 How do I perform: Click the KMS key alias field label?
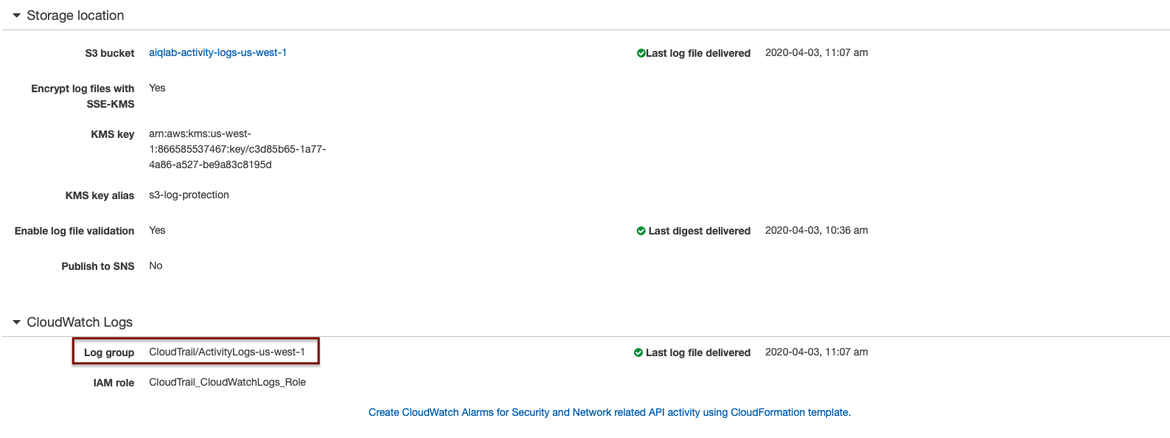click(99, 196)
